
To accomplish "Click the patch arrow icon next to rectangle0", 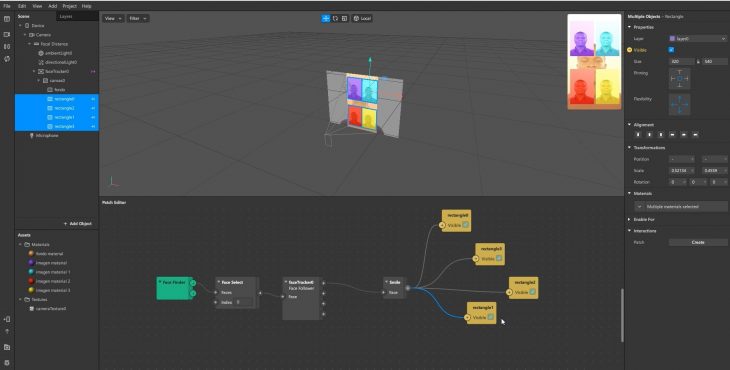I will click(x=93, y=99).
